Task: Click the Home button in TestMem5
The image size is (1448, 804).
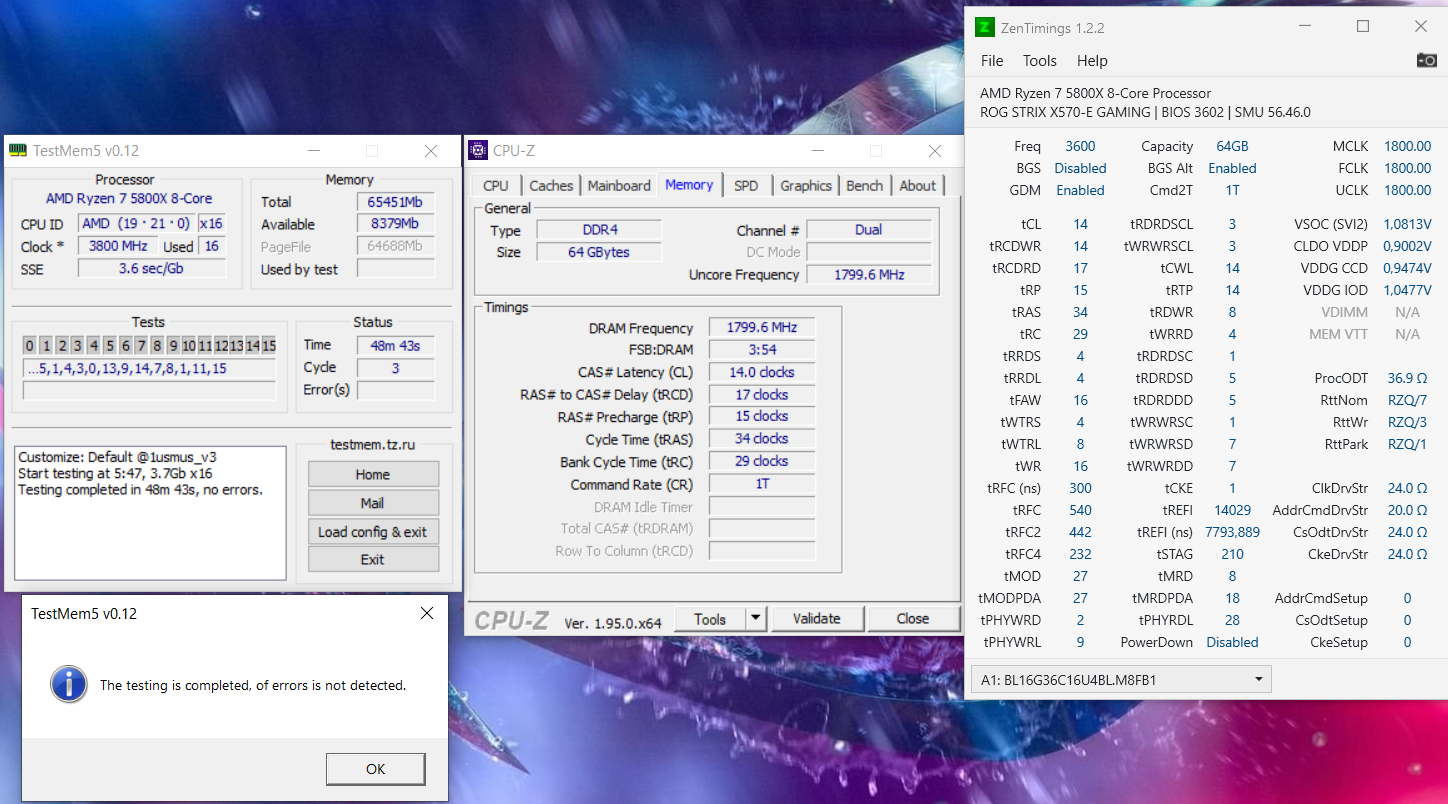Action: pyautogui.click(x=373, y=474)
